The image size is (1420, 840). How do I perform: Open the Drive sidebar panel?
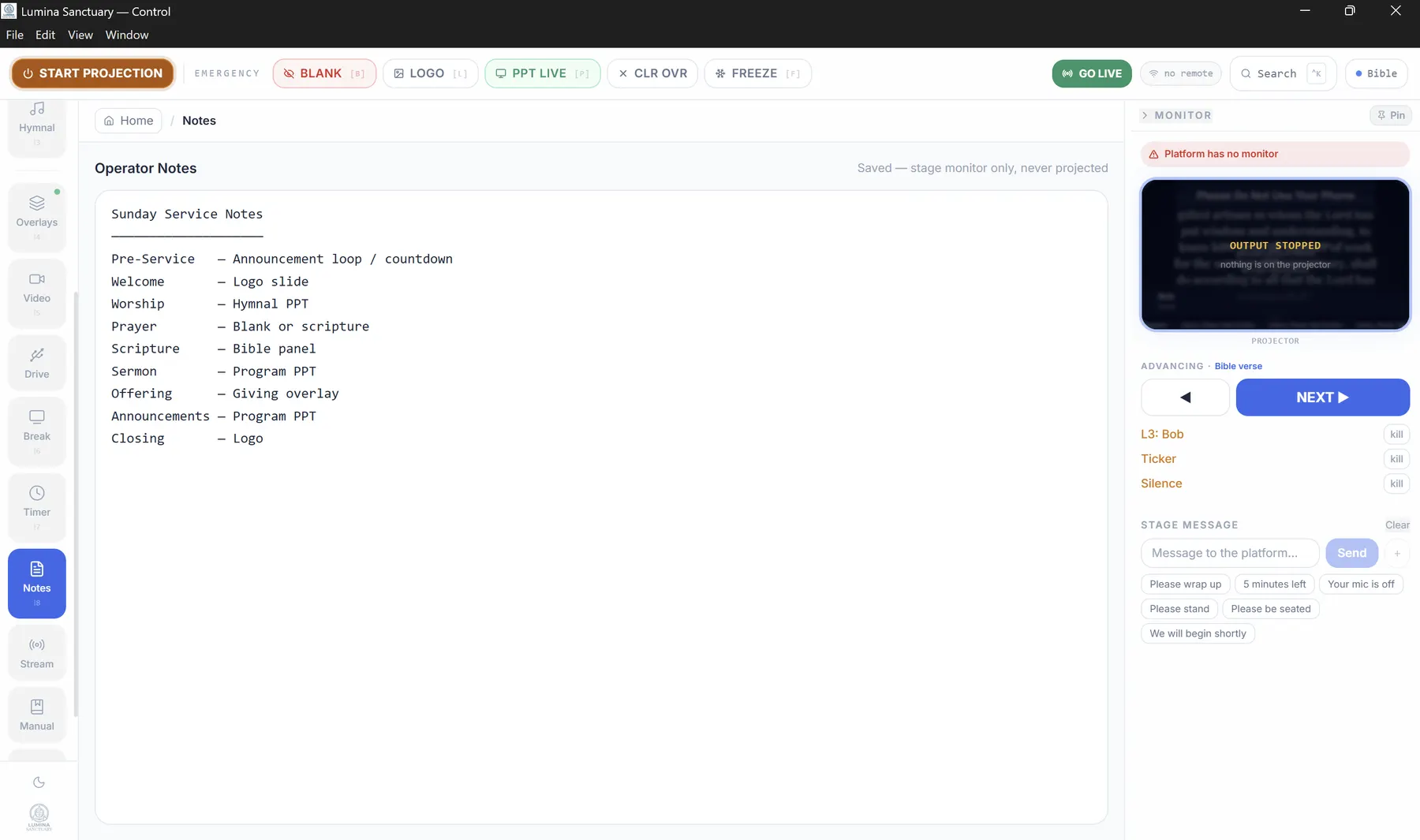37,363
